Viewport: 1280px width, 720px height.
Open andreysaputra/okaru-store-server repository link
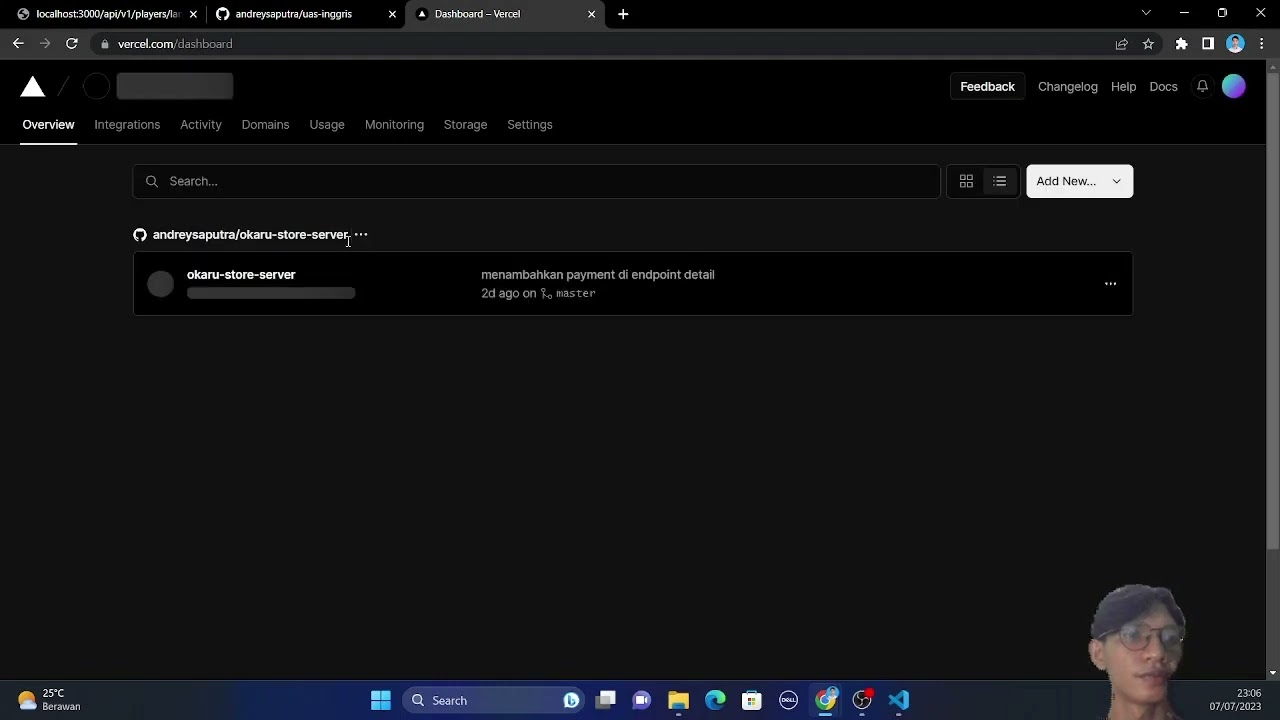pyautogui.click(x=250, y=235)
